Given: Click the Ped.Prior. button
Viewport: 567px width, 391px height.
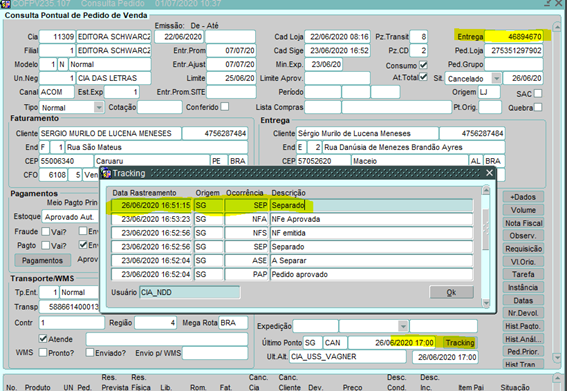Looking at the screenshot, I should (x=523, y=352).
